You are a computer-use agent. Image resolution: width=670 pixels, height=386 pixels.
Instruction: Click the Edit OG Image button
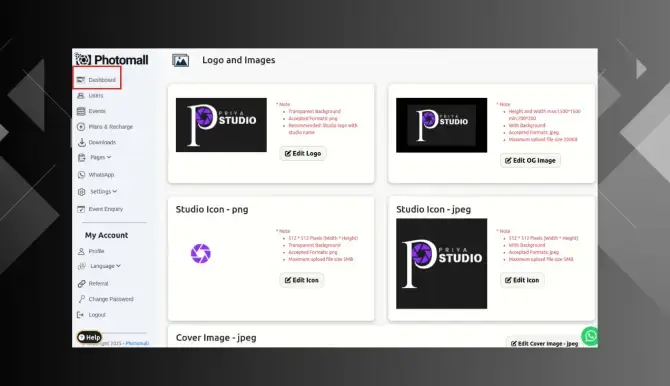click(530, 161)
